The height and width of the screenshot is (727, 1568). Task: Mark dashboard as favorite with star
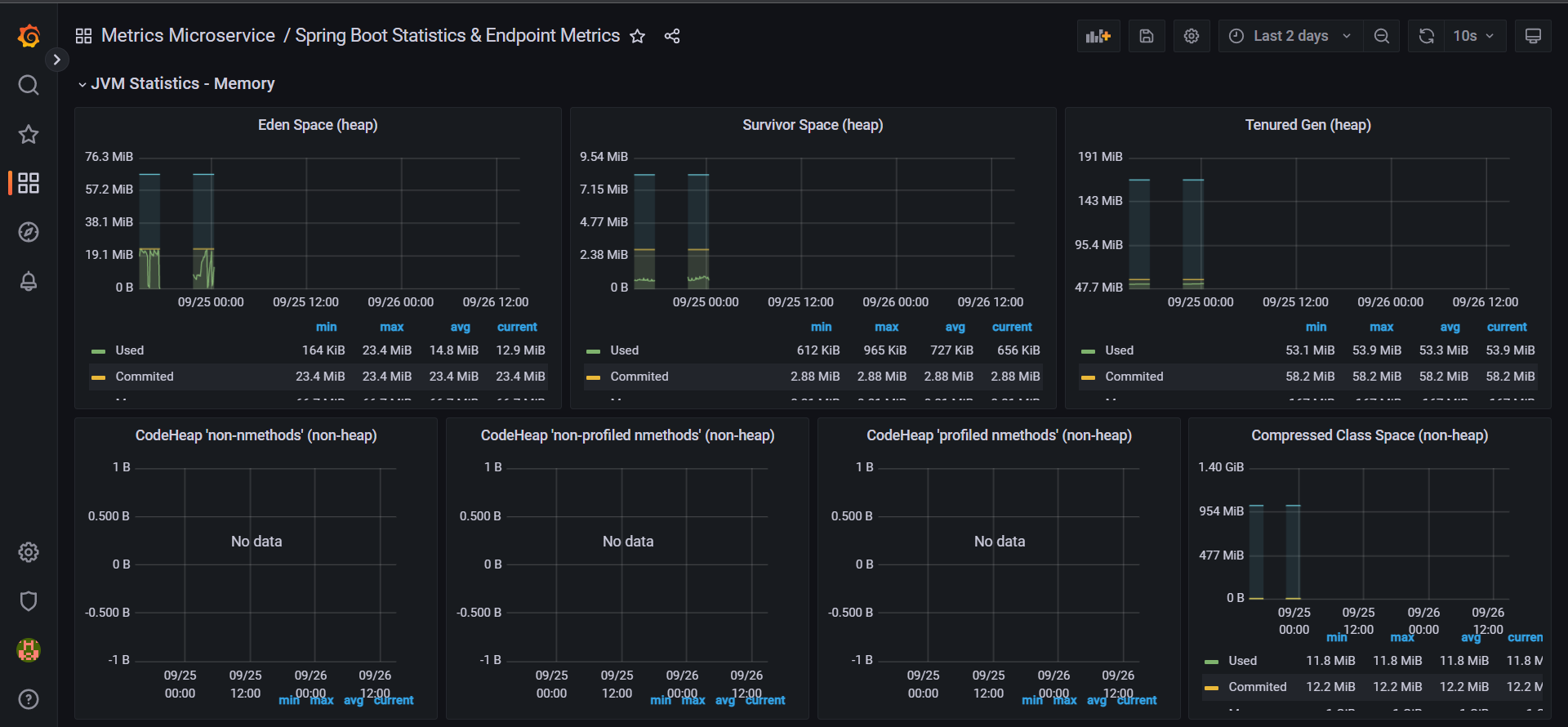coord(638,36)
